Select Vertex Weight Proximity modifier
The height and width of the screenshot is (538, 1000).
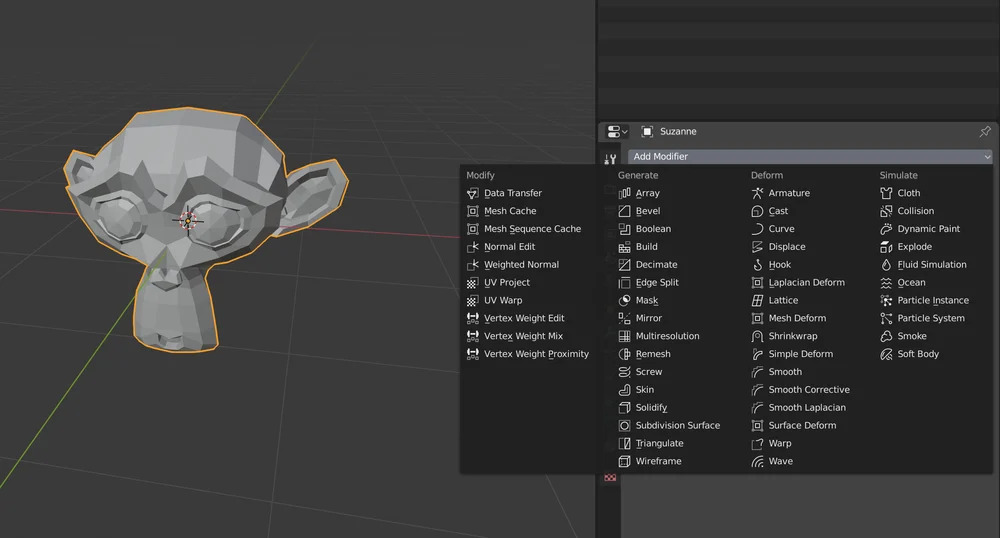click(536, 354)
